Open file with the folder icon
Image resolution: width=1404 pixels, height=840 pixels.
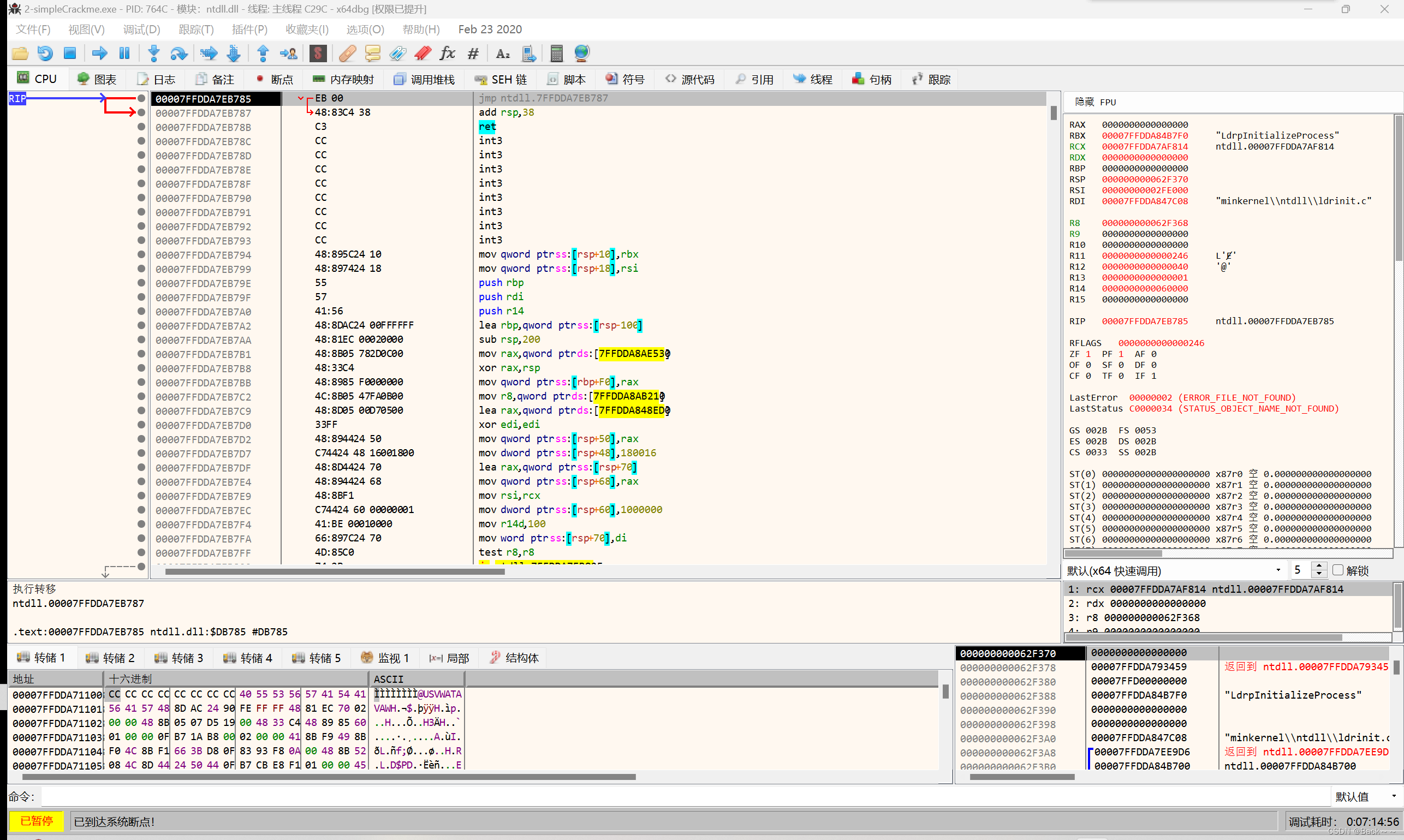coord(20,53)
